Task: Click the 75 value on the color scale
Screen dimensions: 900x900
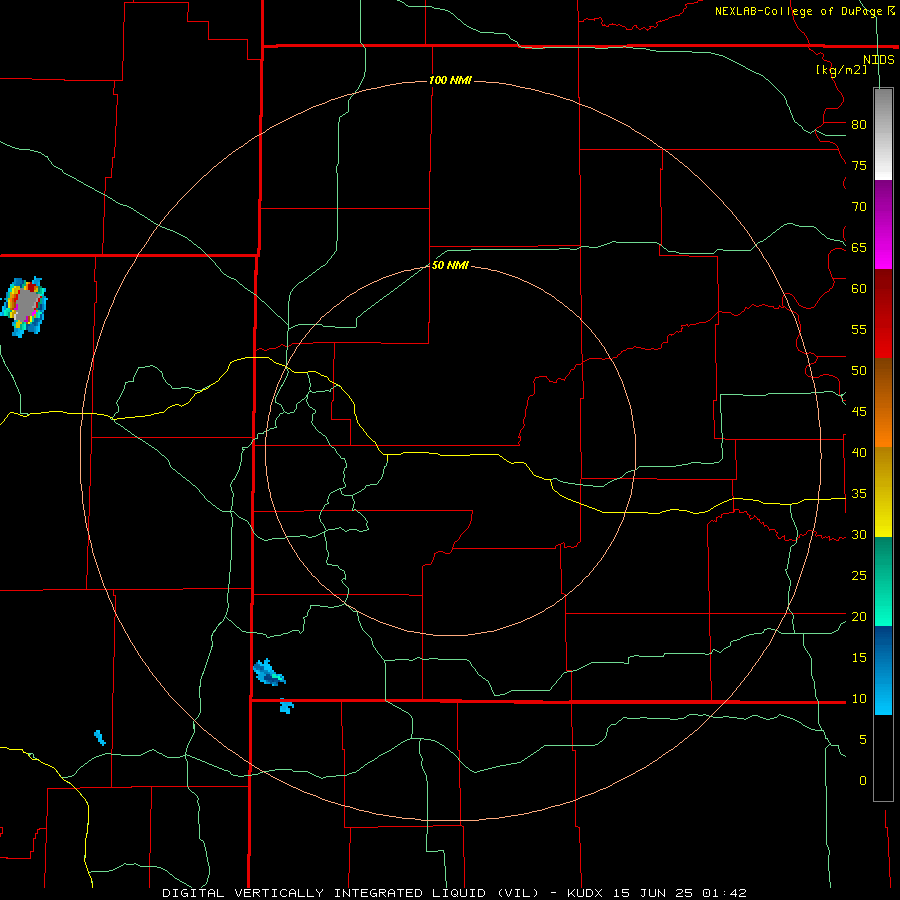Action: click(x=859, y=166)
